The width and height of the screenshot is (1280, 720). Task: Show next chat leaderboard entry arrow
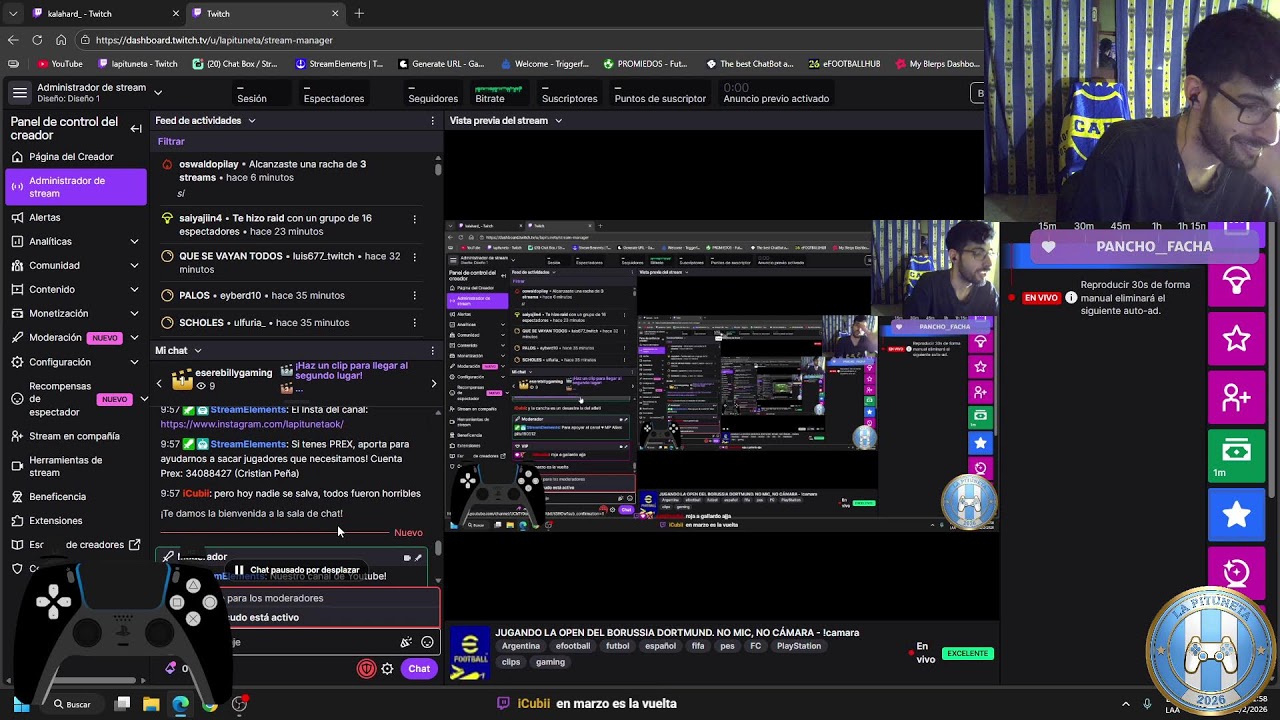(433, 383)
